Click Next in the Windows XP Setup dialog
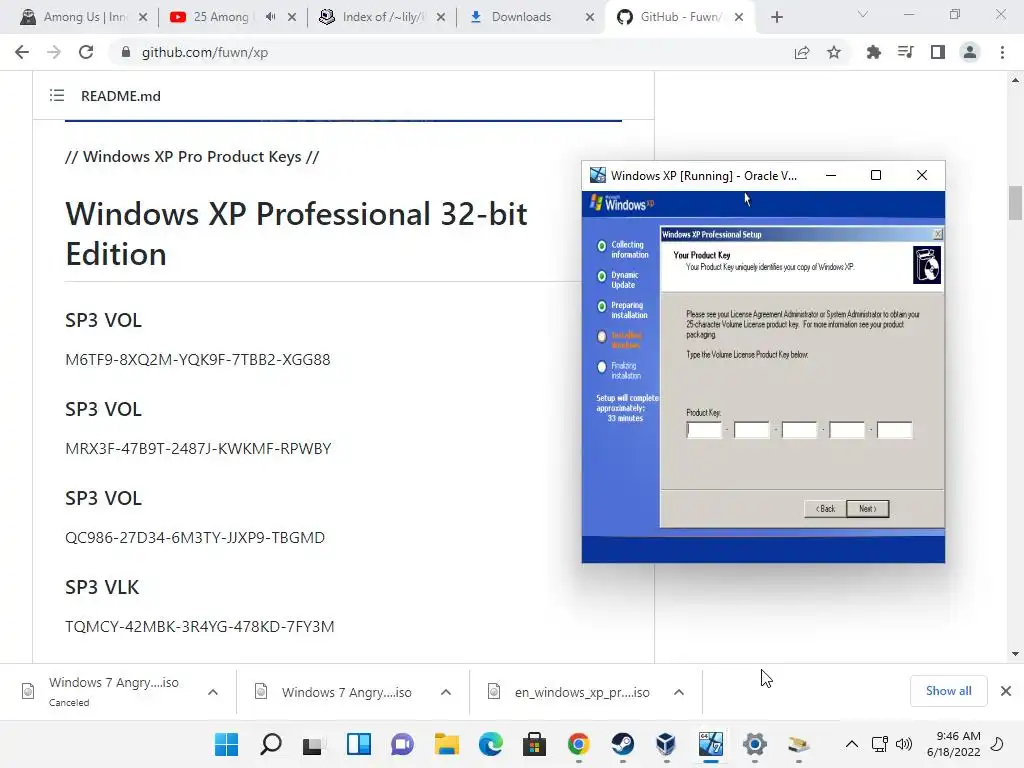 [x=867, y=509]
